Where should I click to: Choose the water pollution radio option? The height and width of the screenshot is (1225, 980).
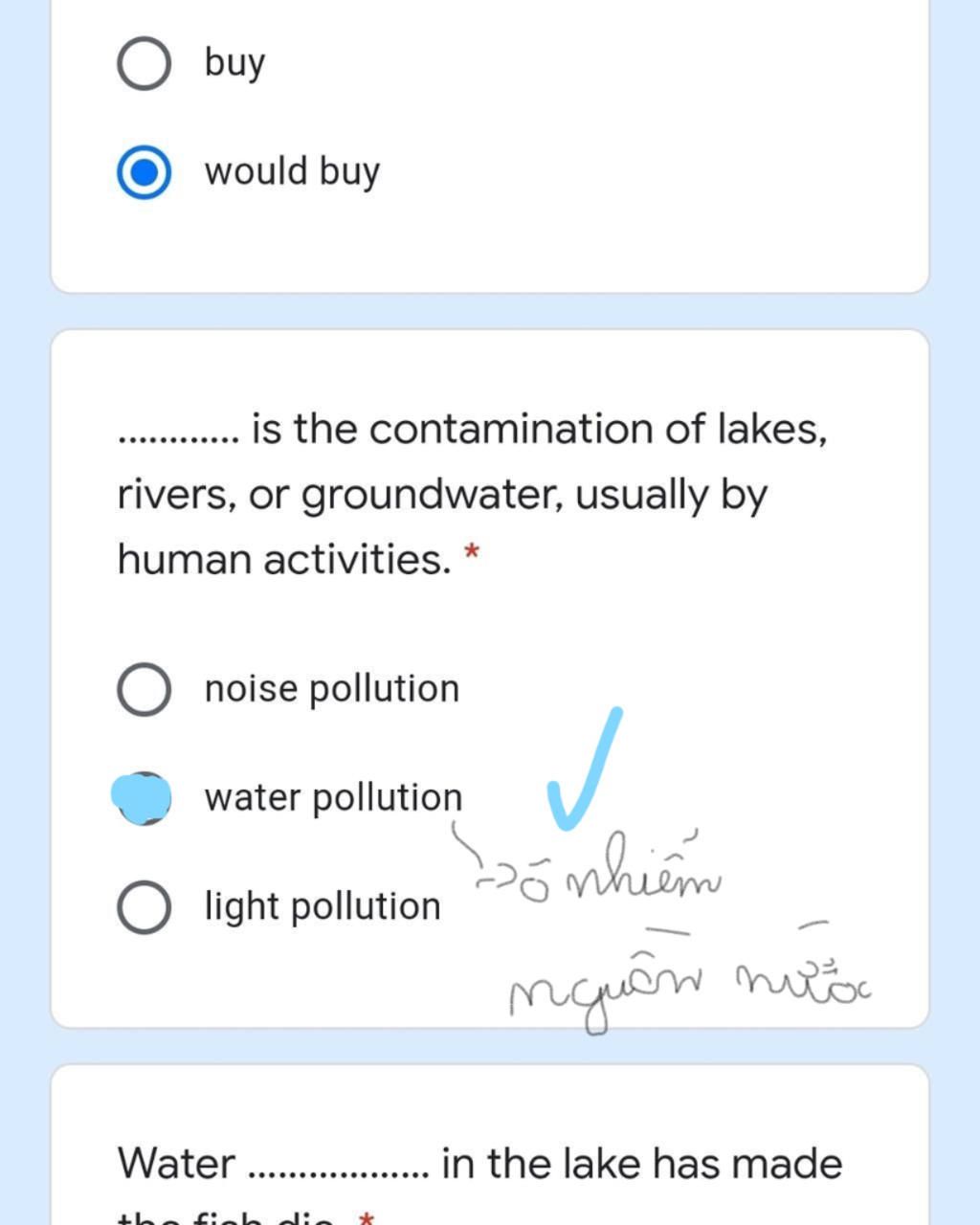pos(142,798)
